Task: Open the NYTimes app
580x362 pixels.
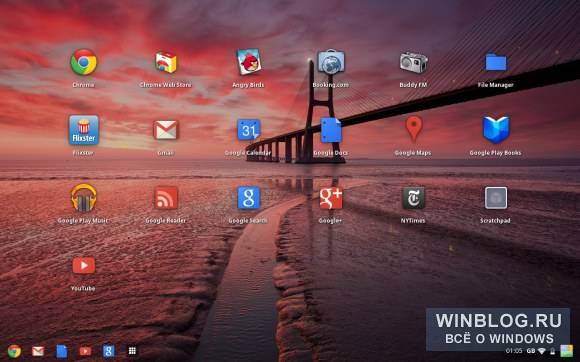Action: point(414,198)
